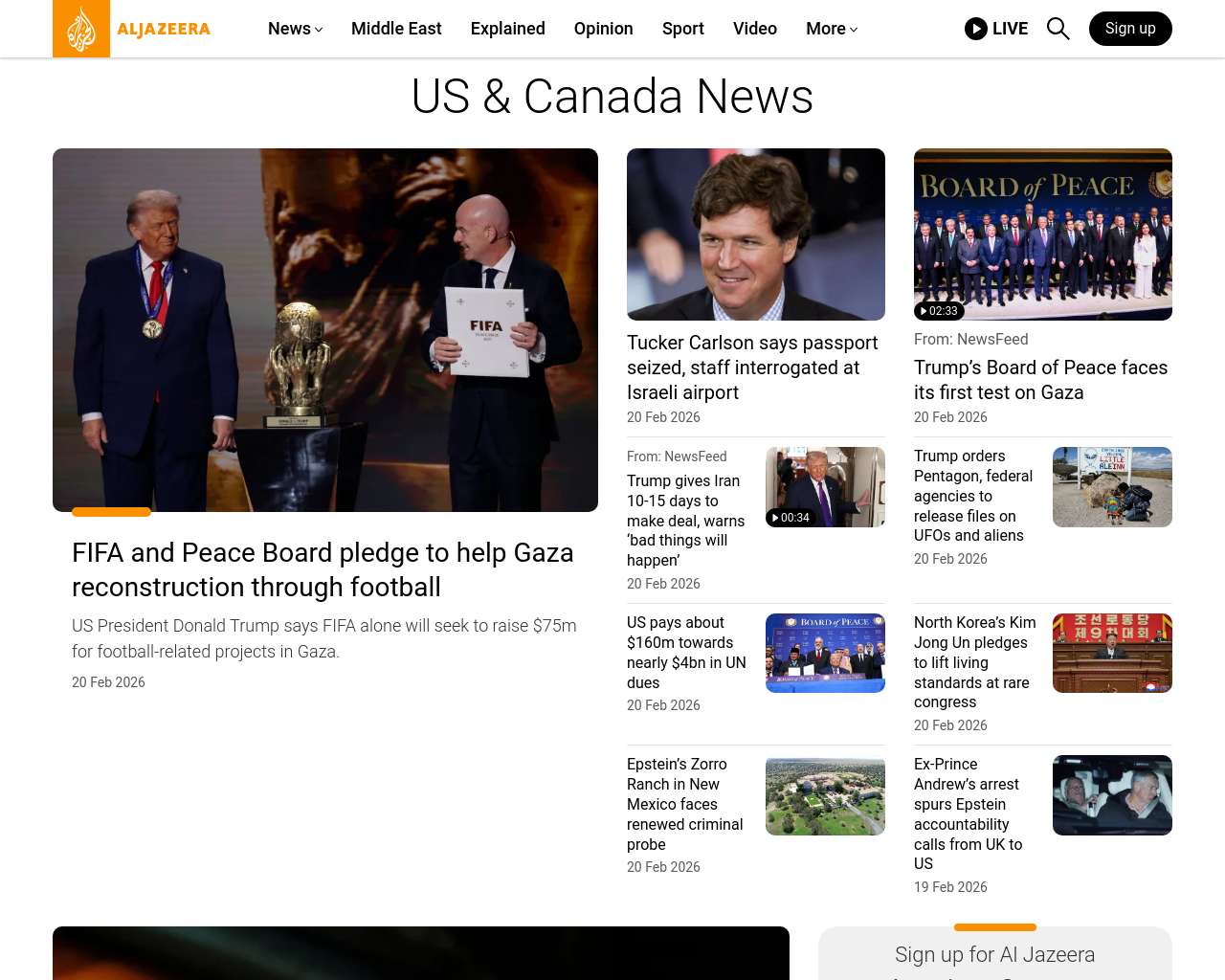Open the search magnifier icon
Screen dimensions: 1225x980
1058,29
